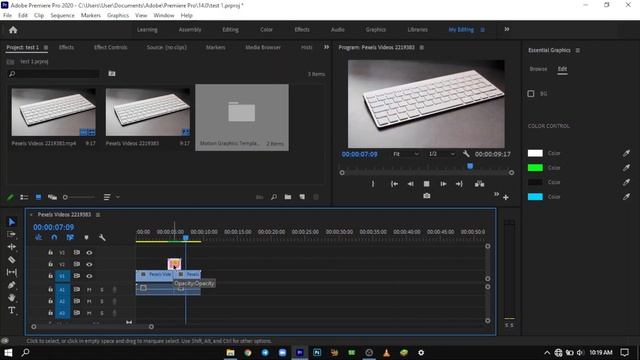
Task: Click the cyan color swatch
Action: click(535, 197)
